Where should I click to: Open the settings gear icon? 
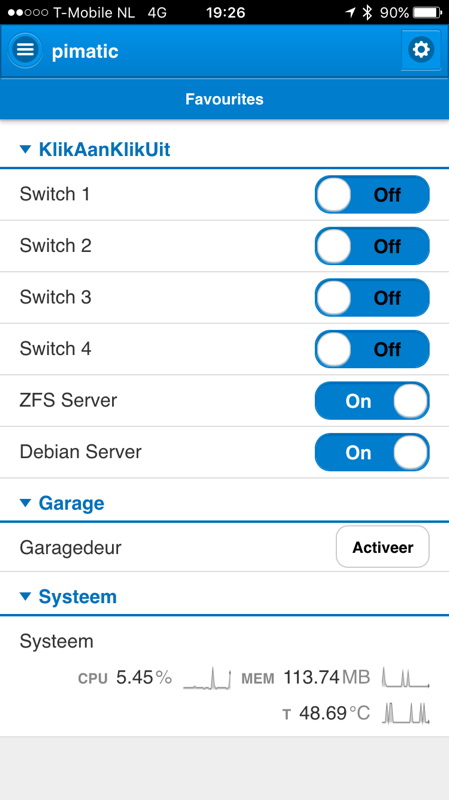[421, 50]
